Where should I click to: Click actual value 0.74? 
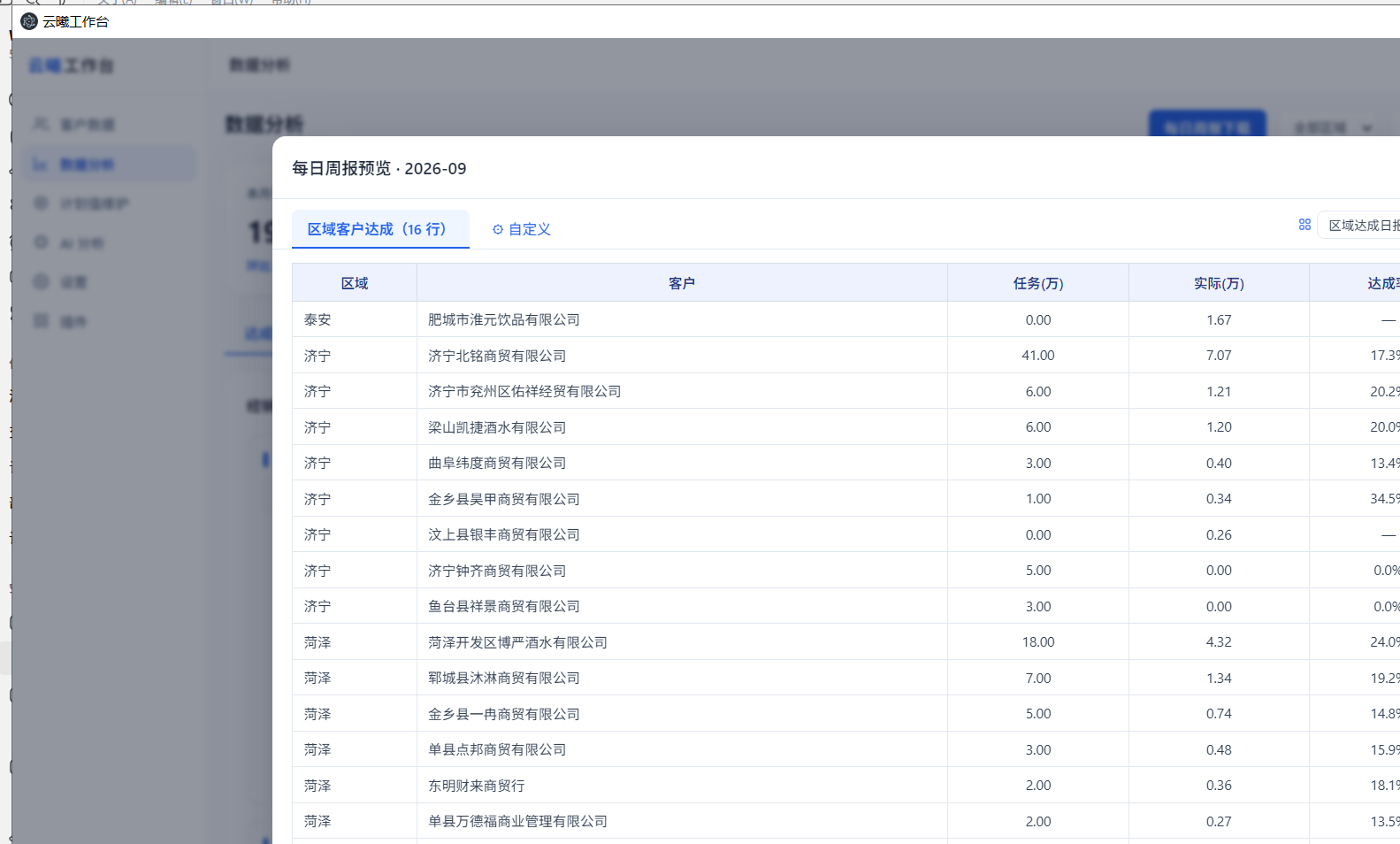point(1219,714)
